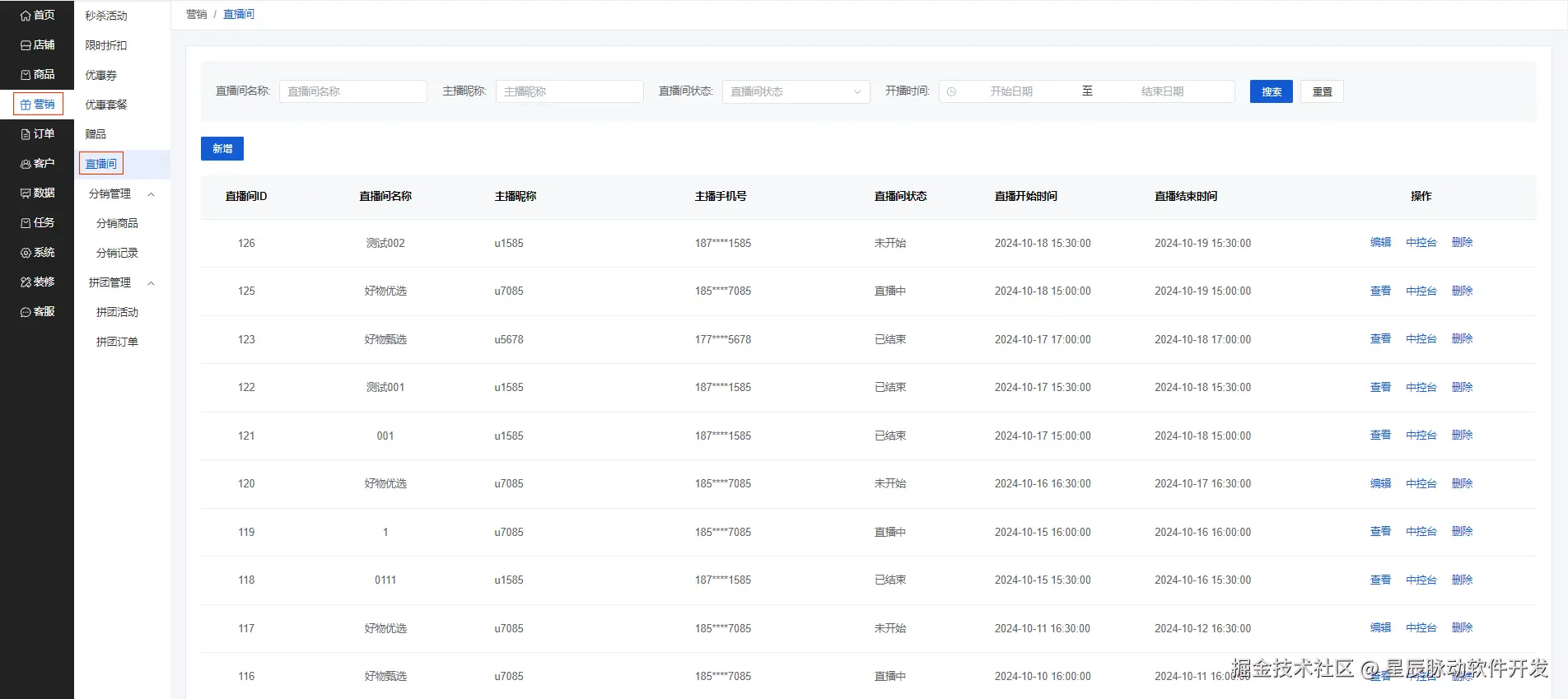
Task: Open the 直播间状态 status dropdown
Action: [x=796, y=91]
